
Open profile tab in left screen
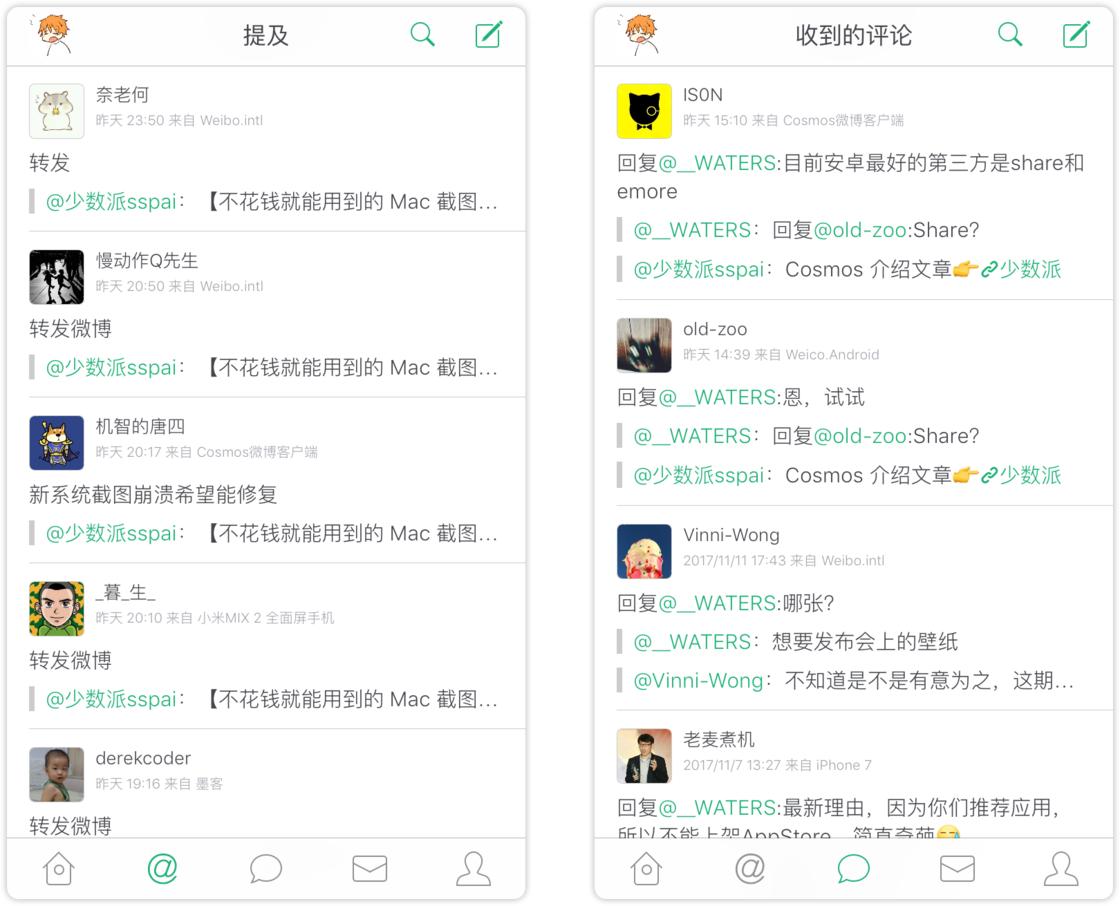coord(474,869)
